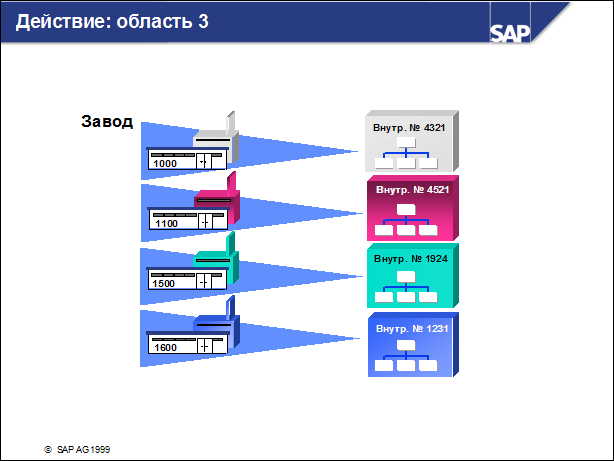Image resolution: width=614 pixels, height=461 pixels.
Task: Click the slide title Действие: область 3
Action: click(x=112, y=21)
